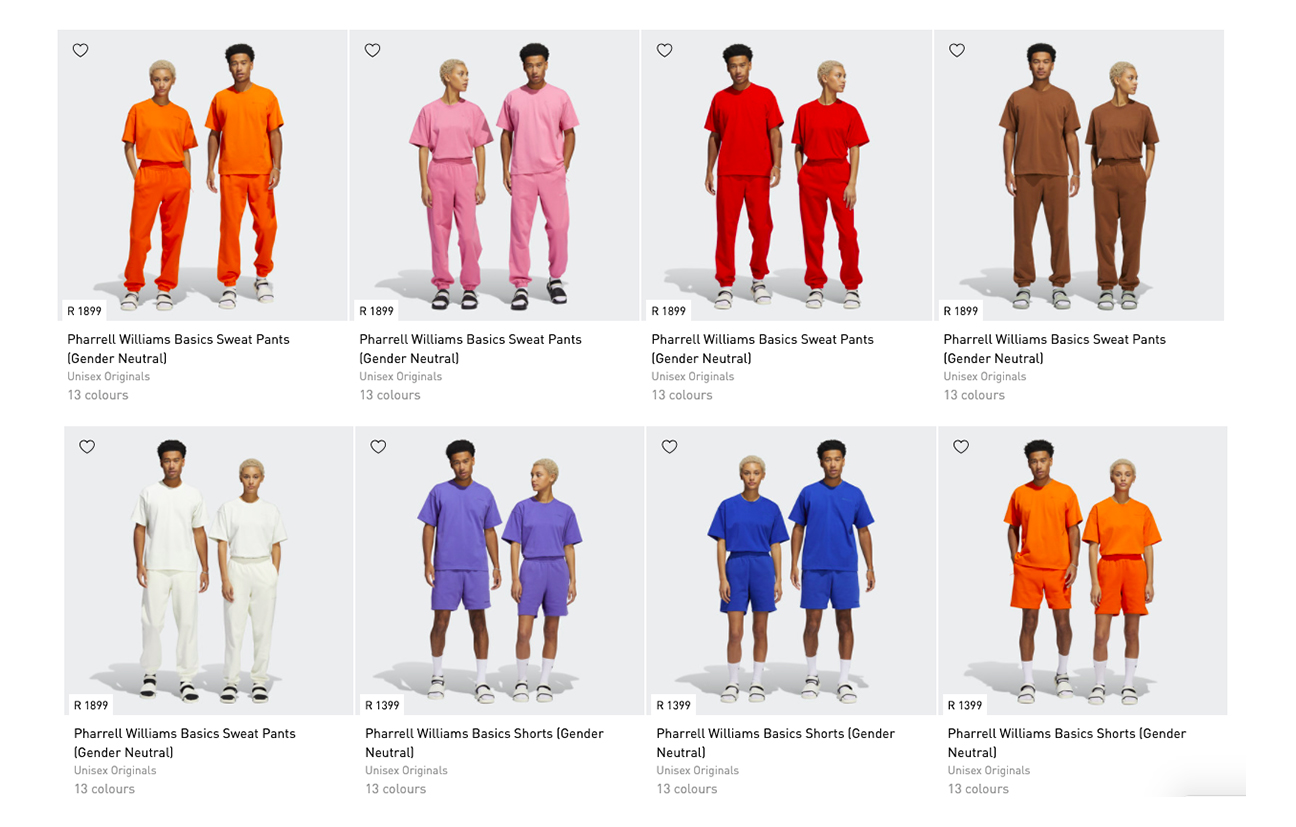This screenshot has width=1296, height=827.
Task: Open brown Pharrell Williams Basics Sweat Pants title
Action: (1054, 348)
